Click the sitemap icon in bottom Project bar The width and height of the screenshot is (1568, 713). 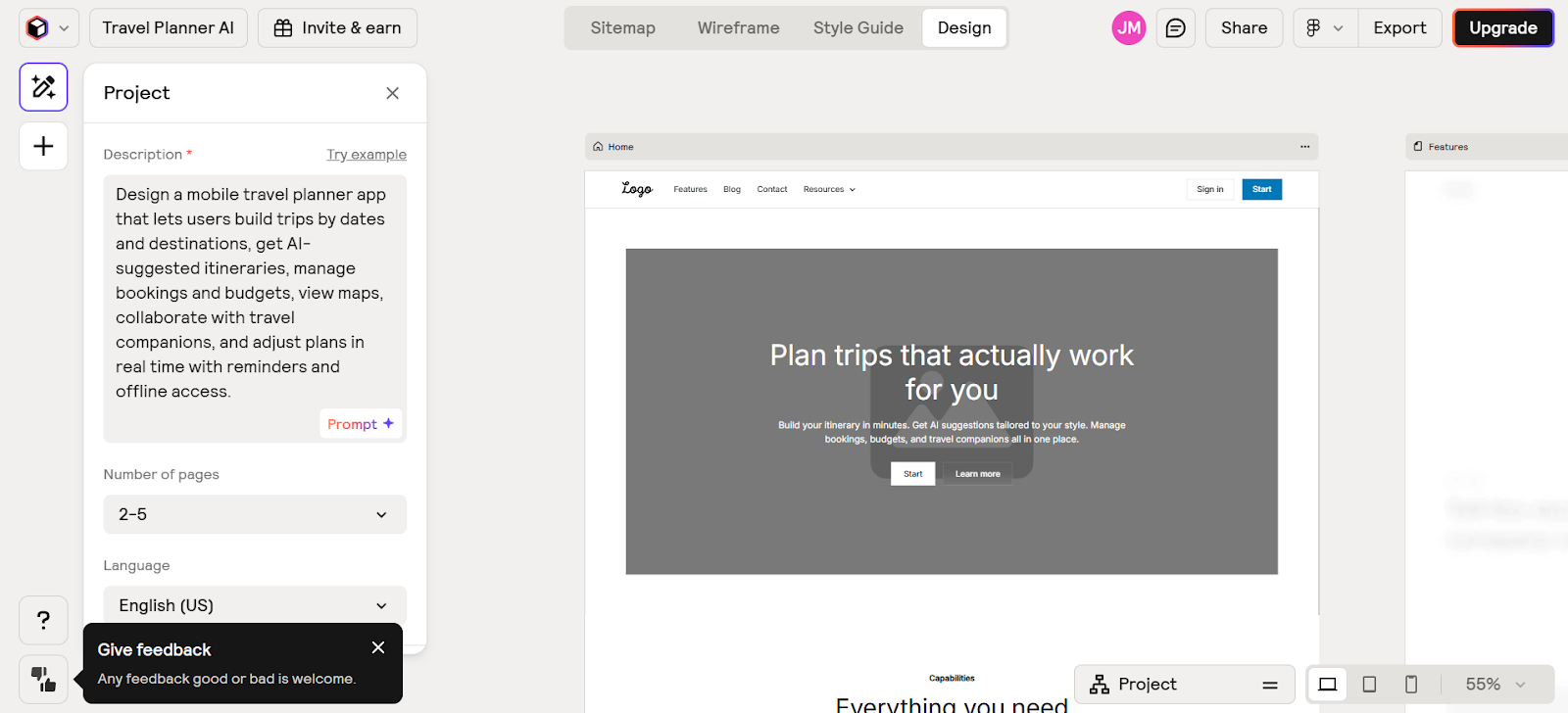click(x=1100, y=685)
